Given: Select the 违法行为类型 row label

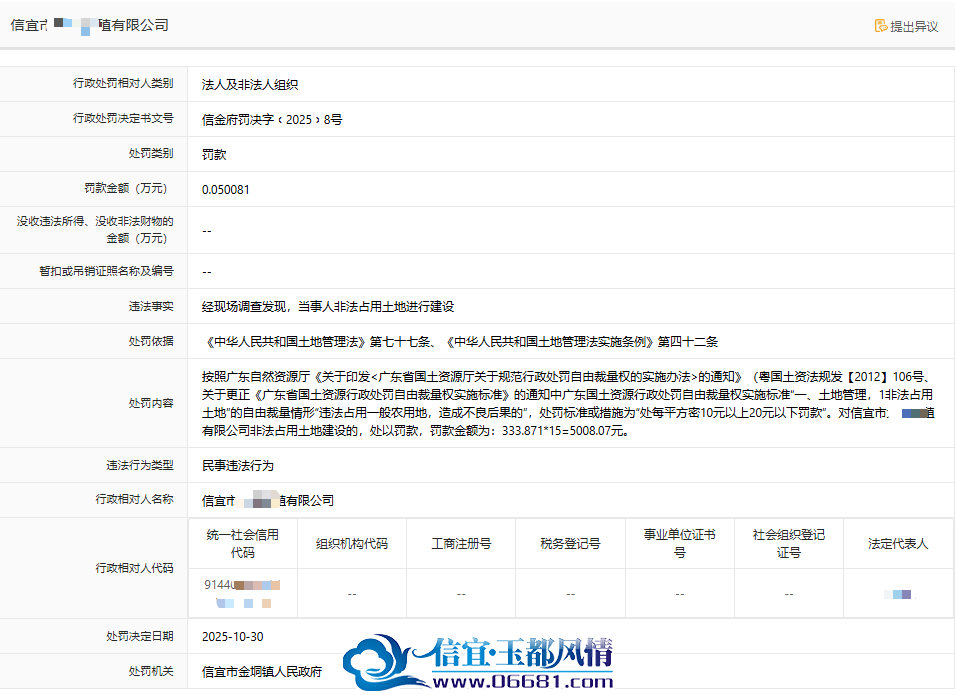Looking at the screenshot, I should [140, 465].
